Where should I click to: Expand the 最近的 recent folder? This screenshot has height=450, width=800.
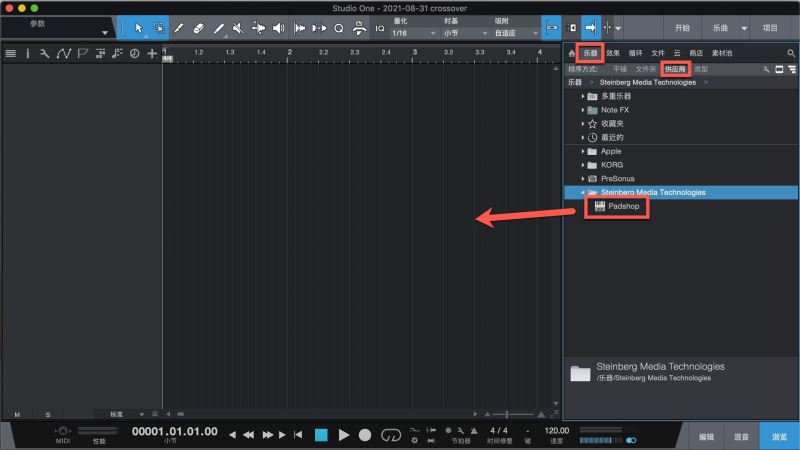tap(583, 137)
